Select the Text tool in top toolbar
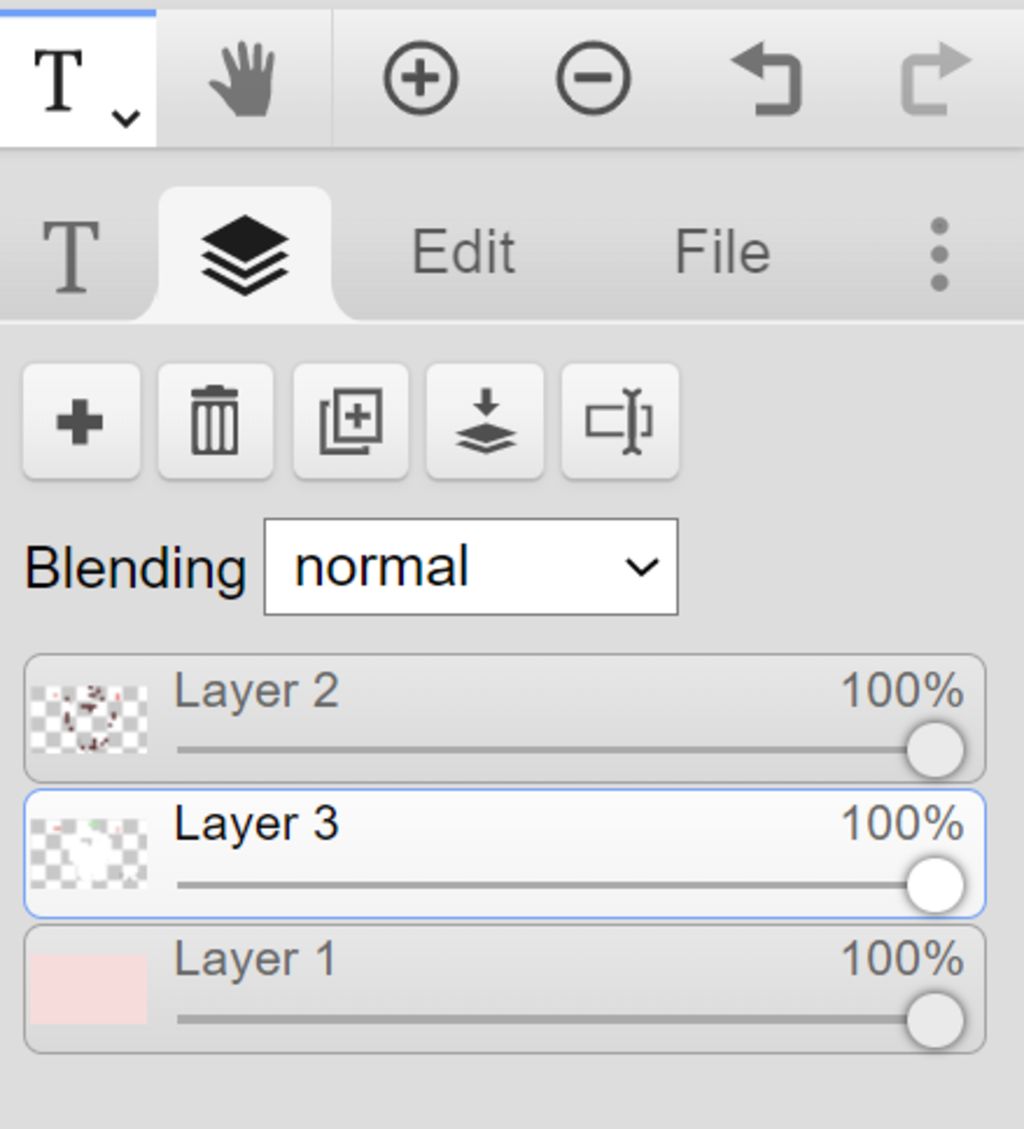Image resolution: width=1024 pixels, height=1129 pixels. click(x=59, y=81)
